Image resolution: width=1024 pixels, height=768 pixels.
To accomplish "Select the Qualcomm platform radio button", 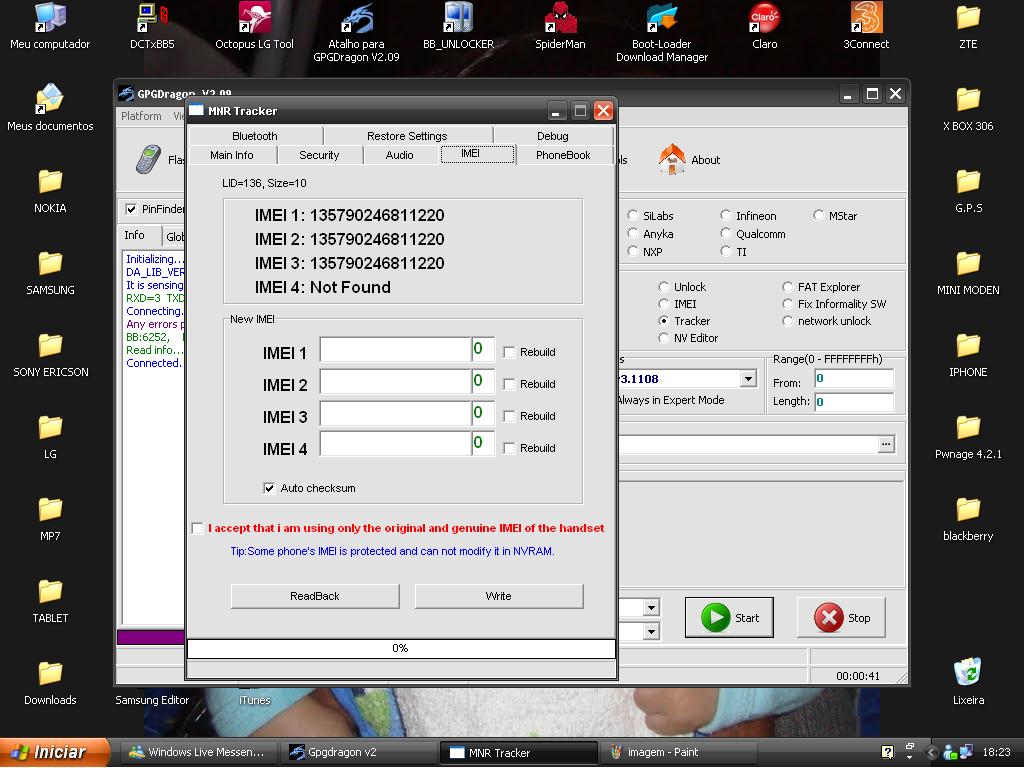I will 726,233.
